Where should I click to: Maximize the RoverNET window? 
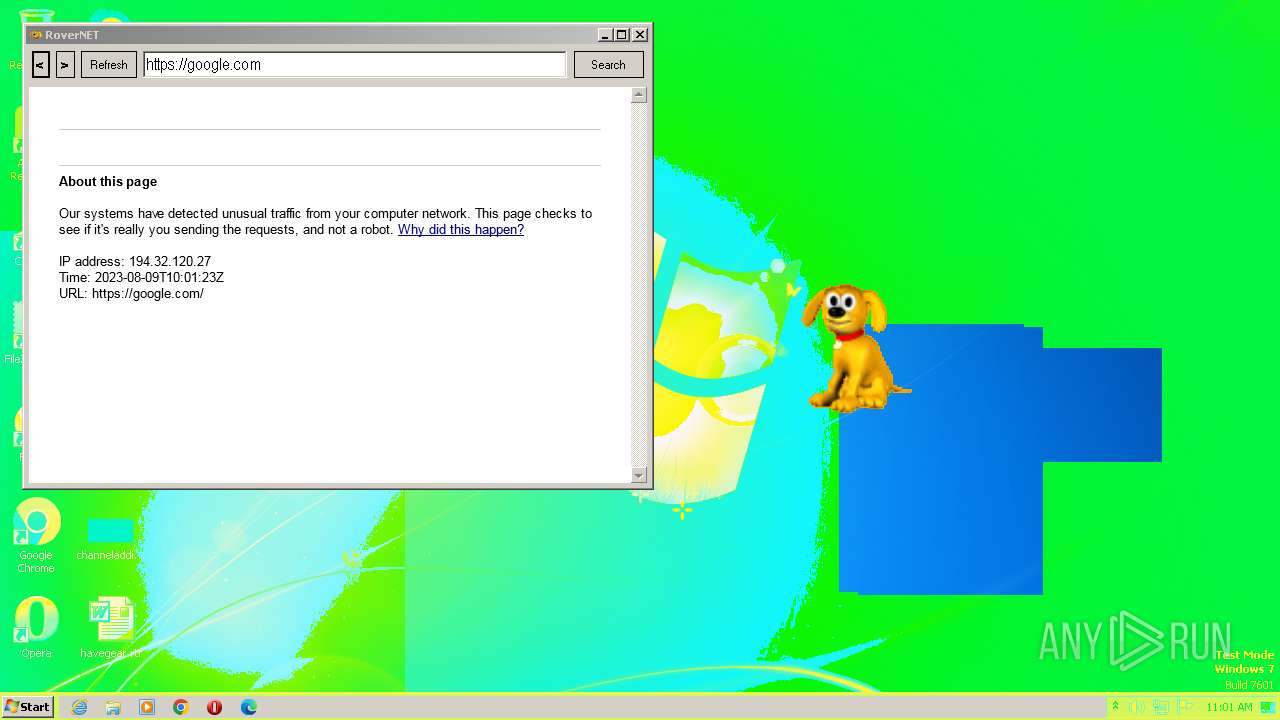(622, 35)
